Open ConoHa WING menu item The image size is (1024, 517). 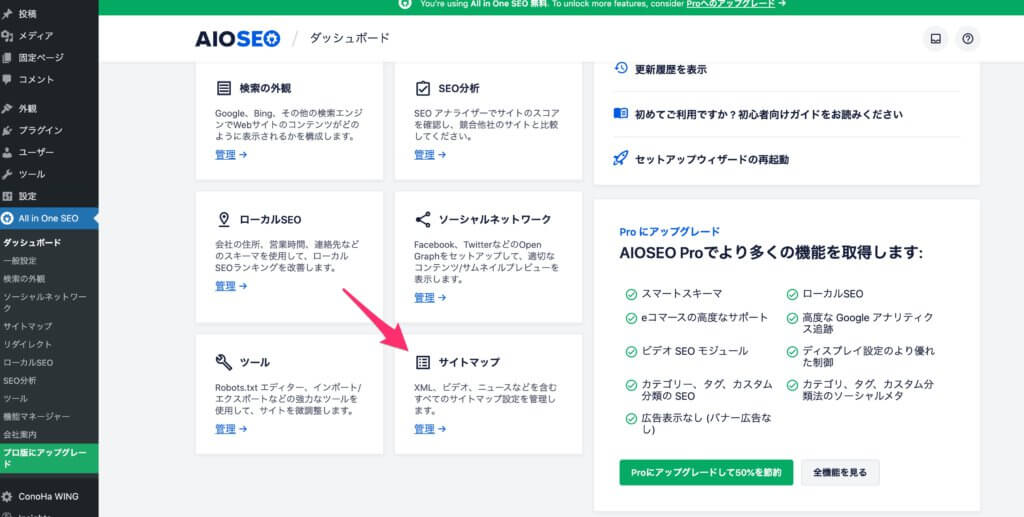click(49, 497)
